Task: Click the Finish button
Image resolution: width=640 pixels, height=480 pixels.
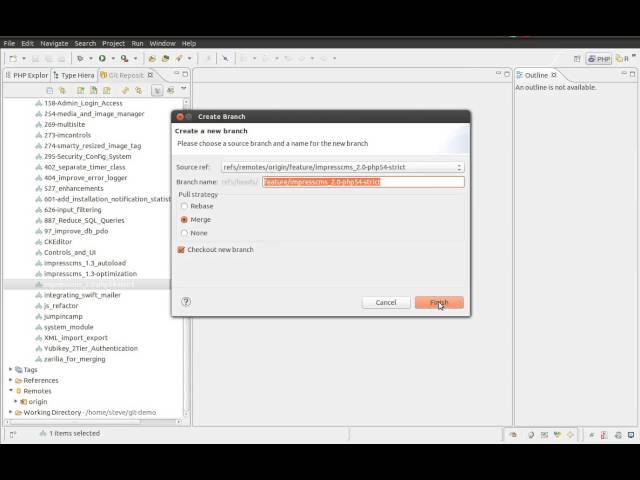Action: pyautogui.click(x=439, y=302)
